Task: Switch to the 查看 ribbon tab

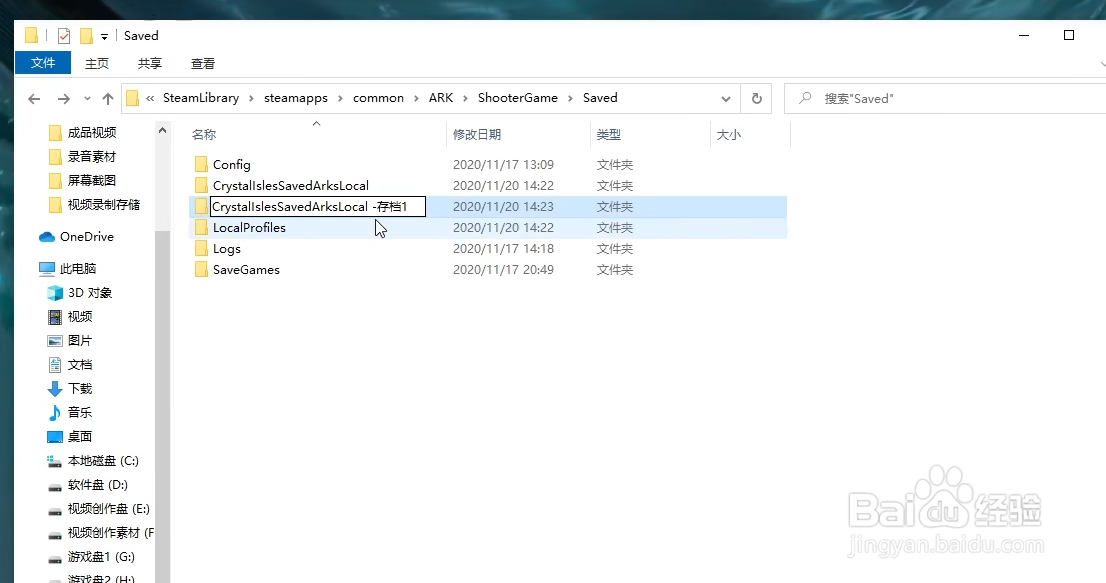Action: [202, 63]
